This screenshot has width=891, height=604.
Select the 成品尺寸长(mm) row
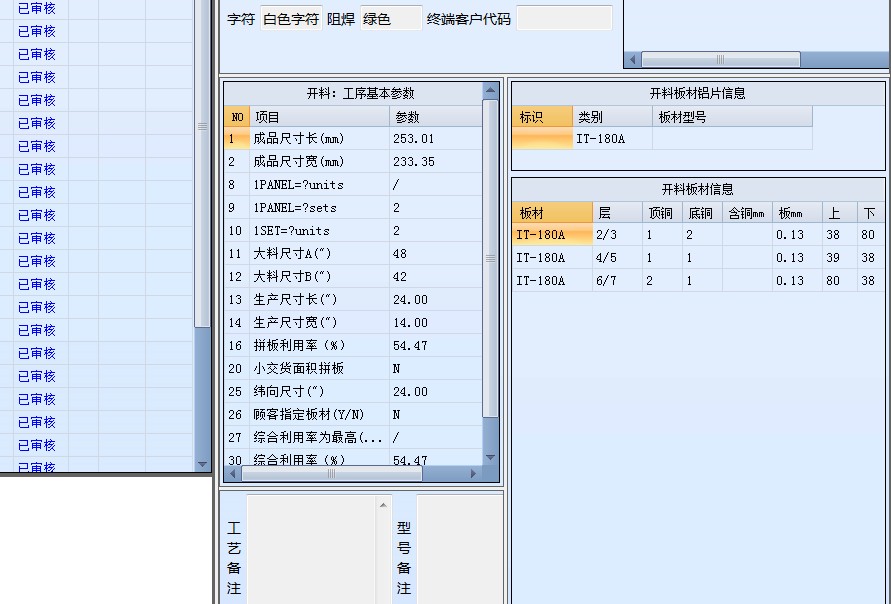point(353,139)
